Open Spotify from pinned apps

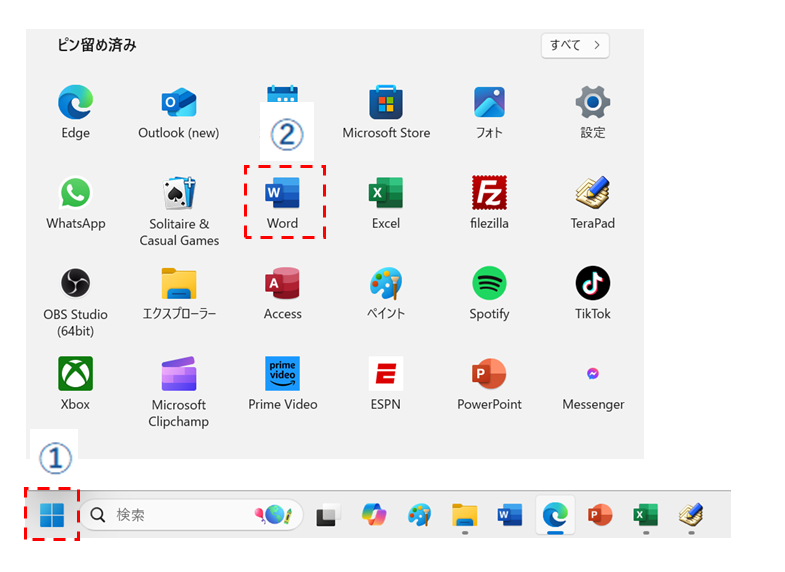(x=489, y=284)
